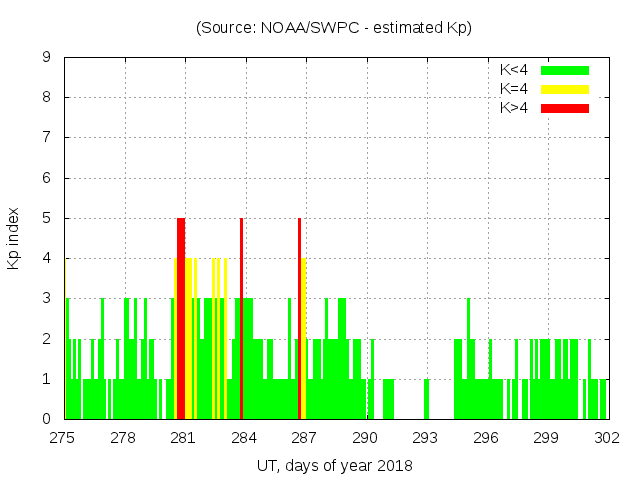The width and height of the screenshot is (640, 480).
Task: Click the yellow K=4 legend swatch
Action: pyautogui.click(x=565, y=89)
